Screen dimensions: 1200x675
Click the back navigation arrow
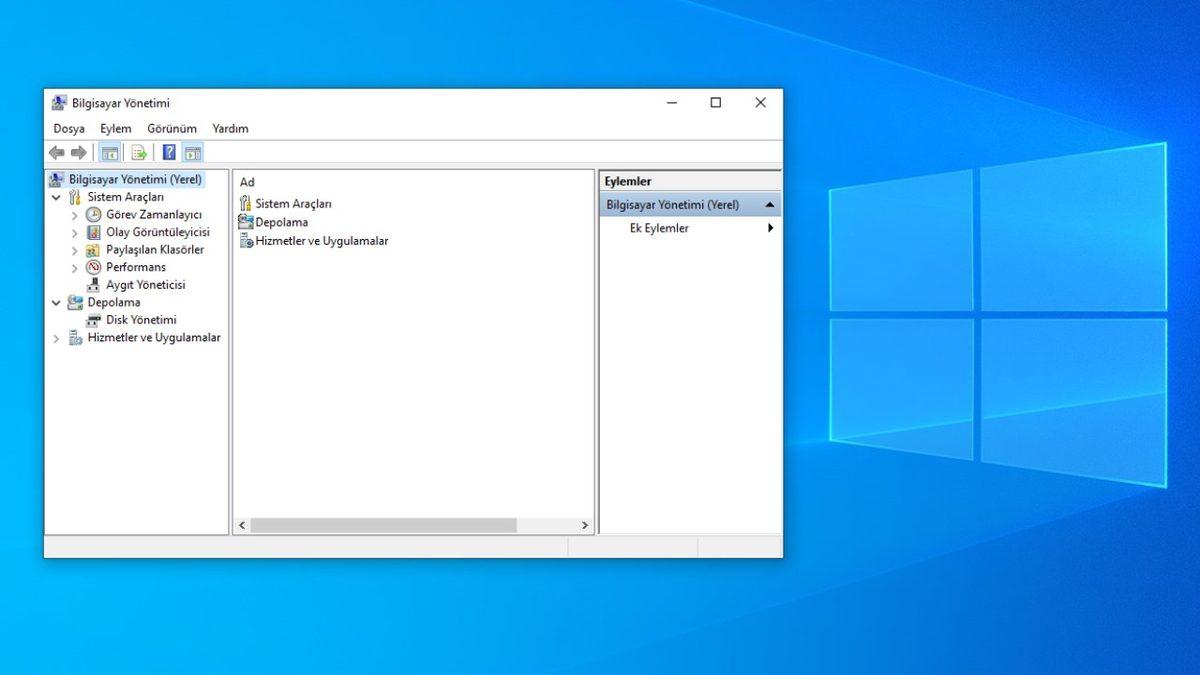pyautogui.click(x=55, y=152)
